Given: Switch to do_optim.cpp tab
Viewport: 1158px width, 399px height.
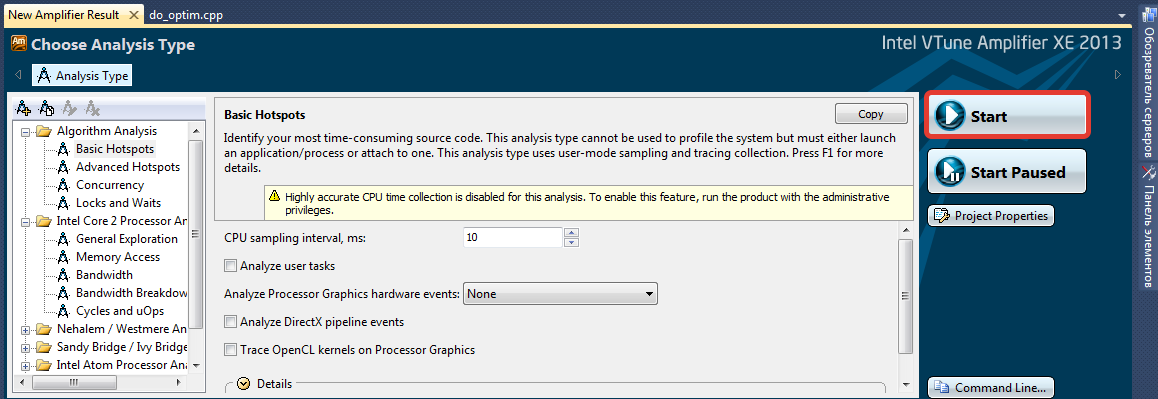Looking at the screenshot, I should 186,15.
